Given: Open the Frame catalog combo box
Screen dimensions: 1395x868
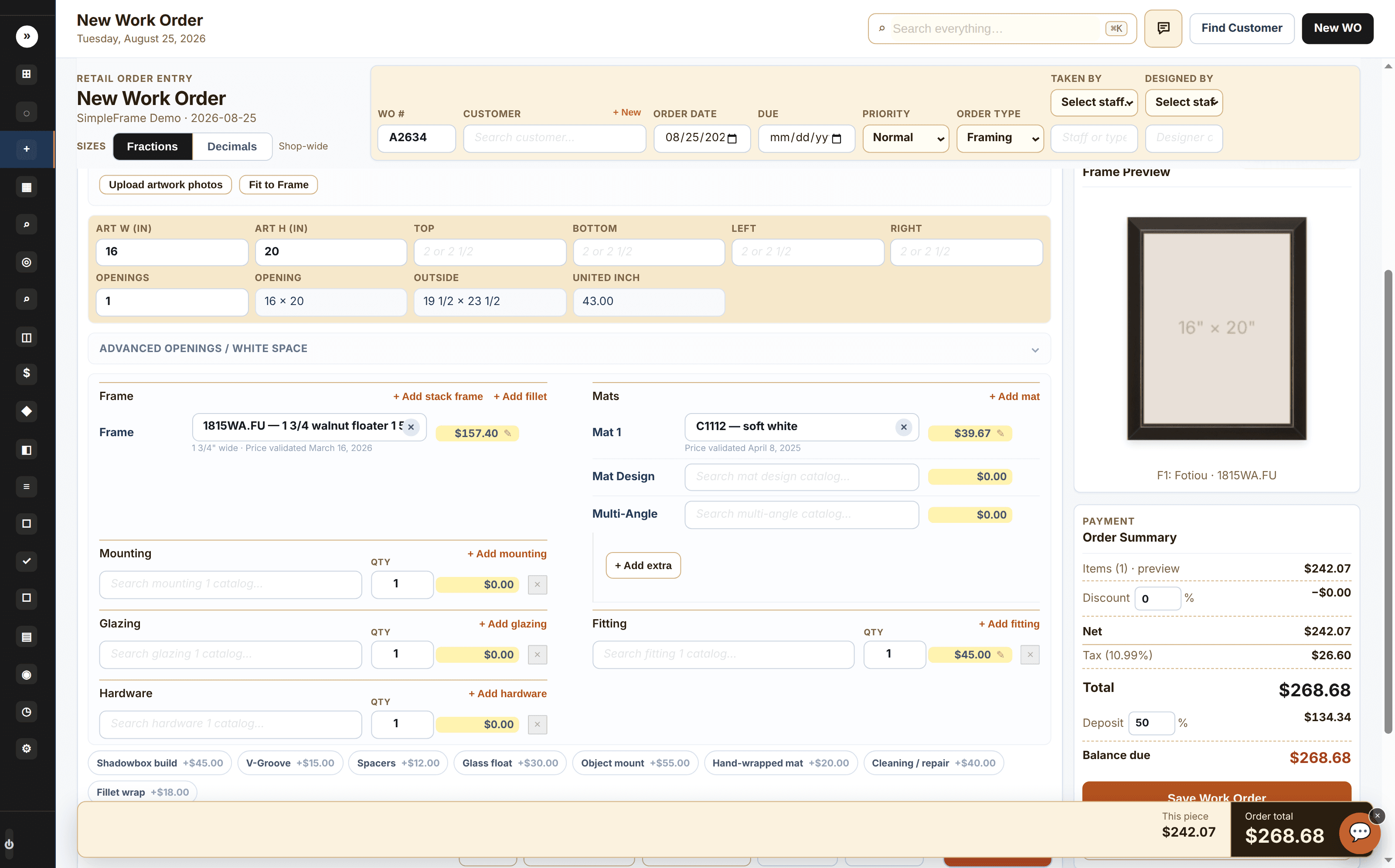Looking at the screenshot, I should pos(309,427).
